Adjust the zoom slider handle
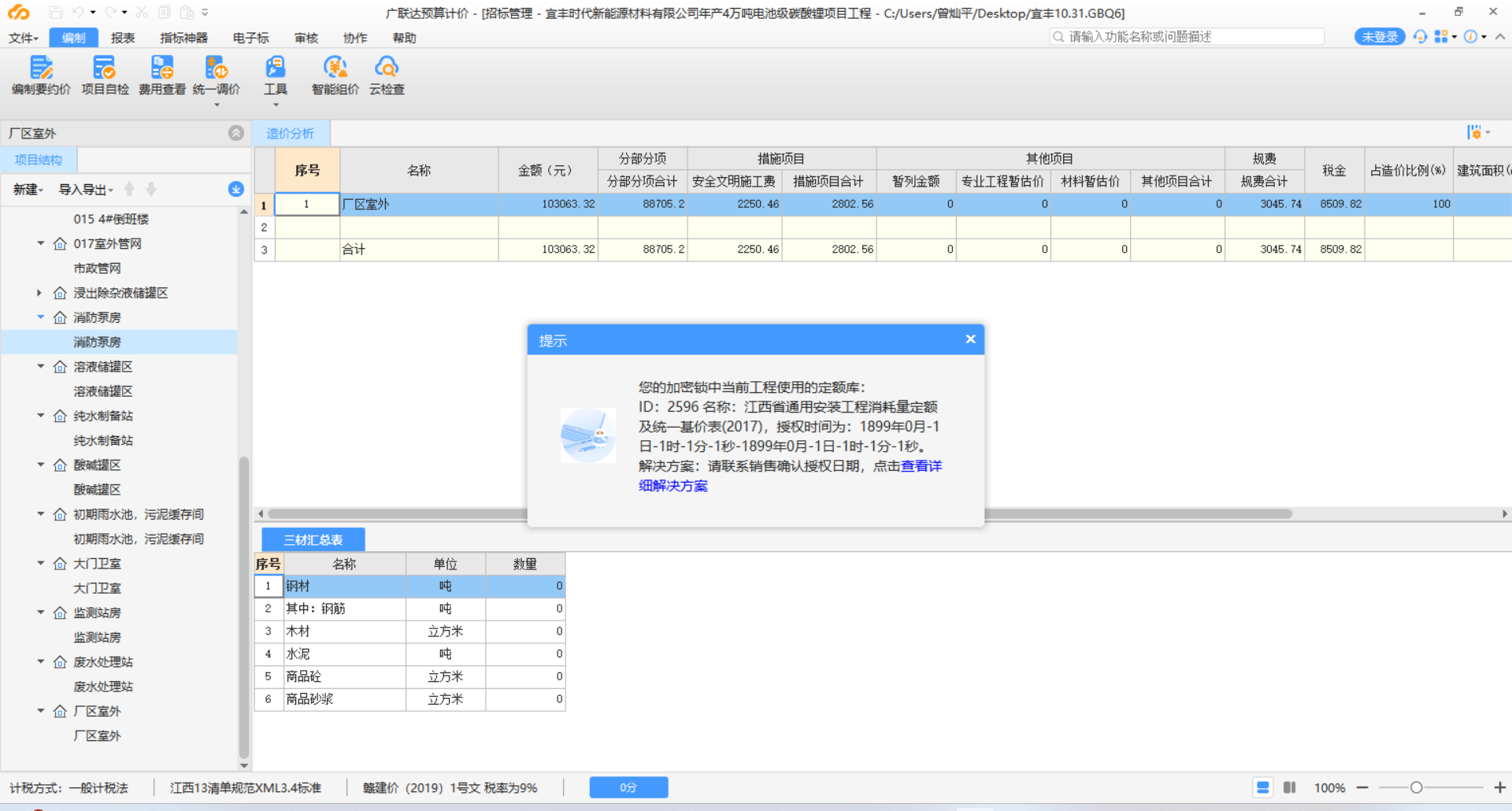 pyautogui.click(x=1416, y=787)
